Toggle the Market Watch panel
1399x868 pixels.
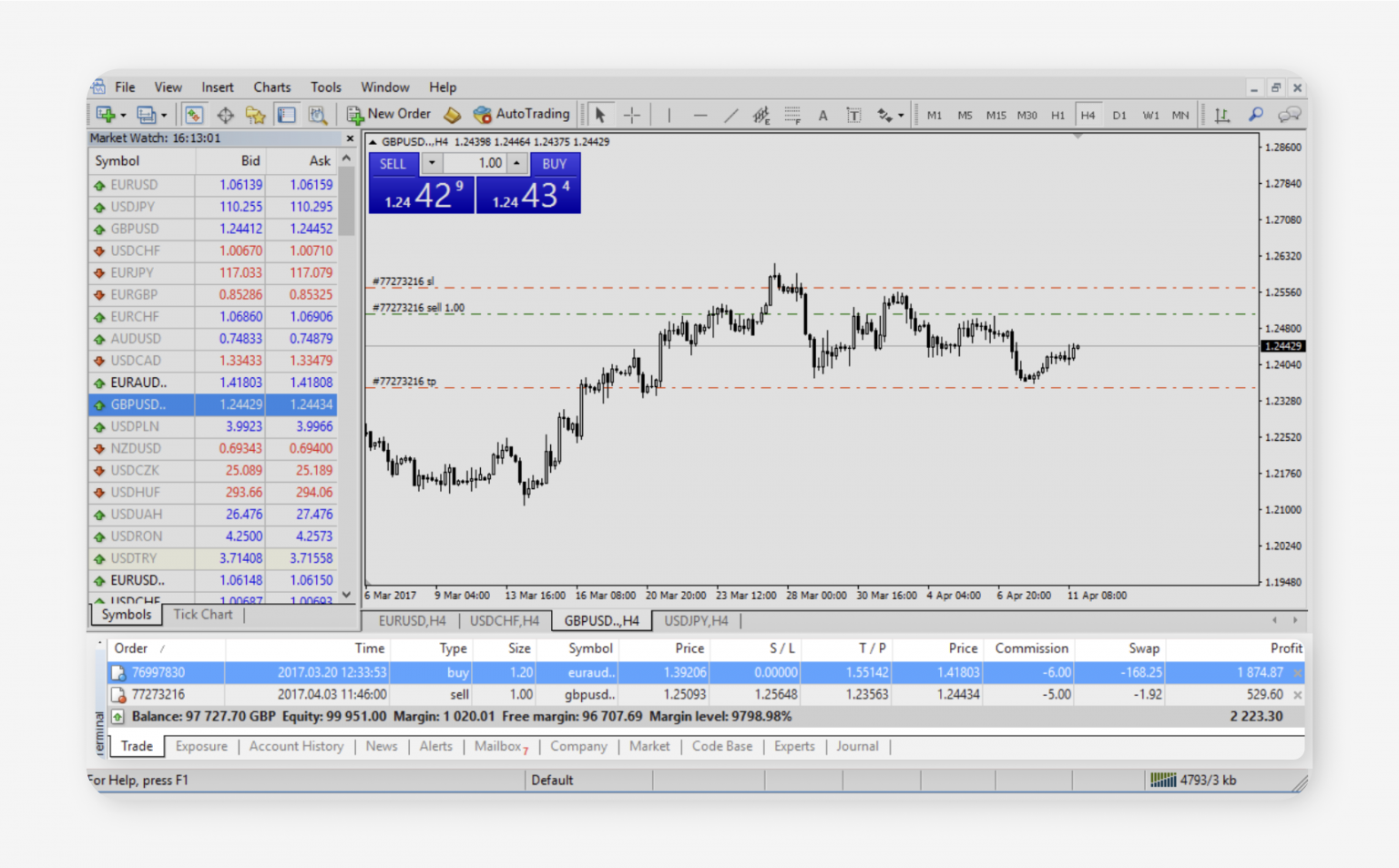(194, 115)
